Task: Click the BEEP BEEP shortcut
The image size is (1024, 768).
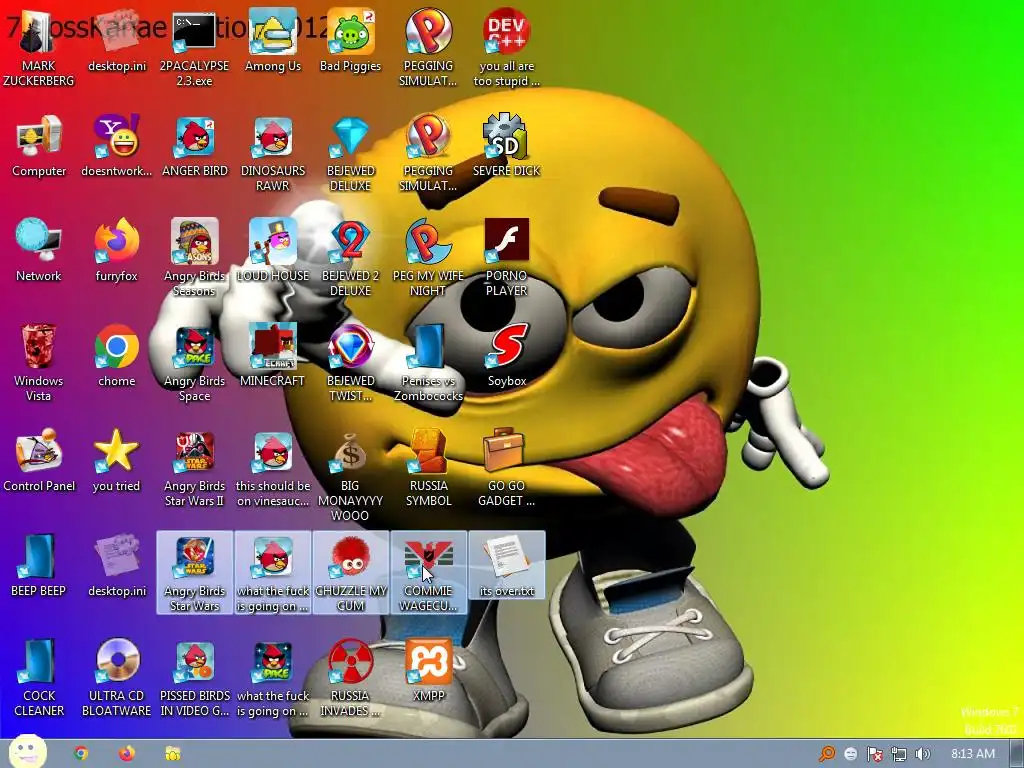Action: (39, 566)
